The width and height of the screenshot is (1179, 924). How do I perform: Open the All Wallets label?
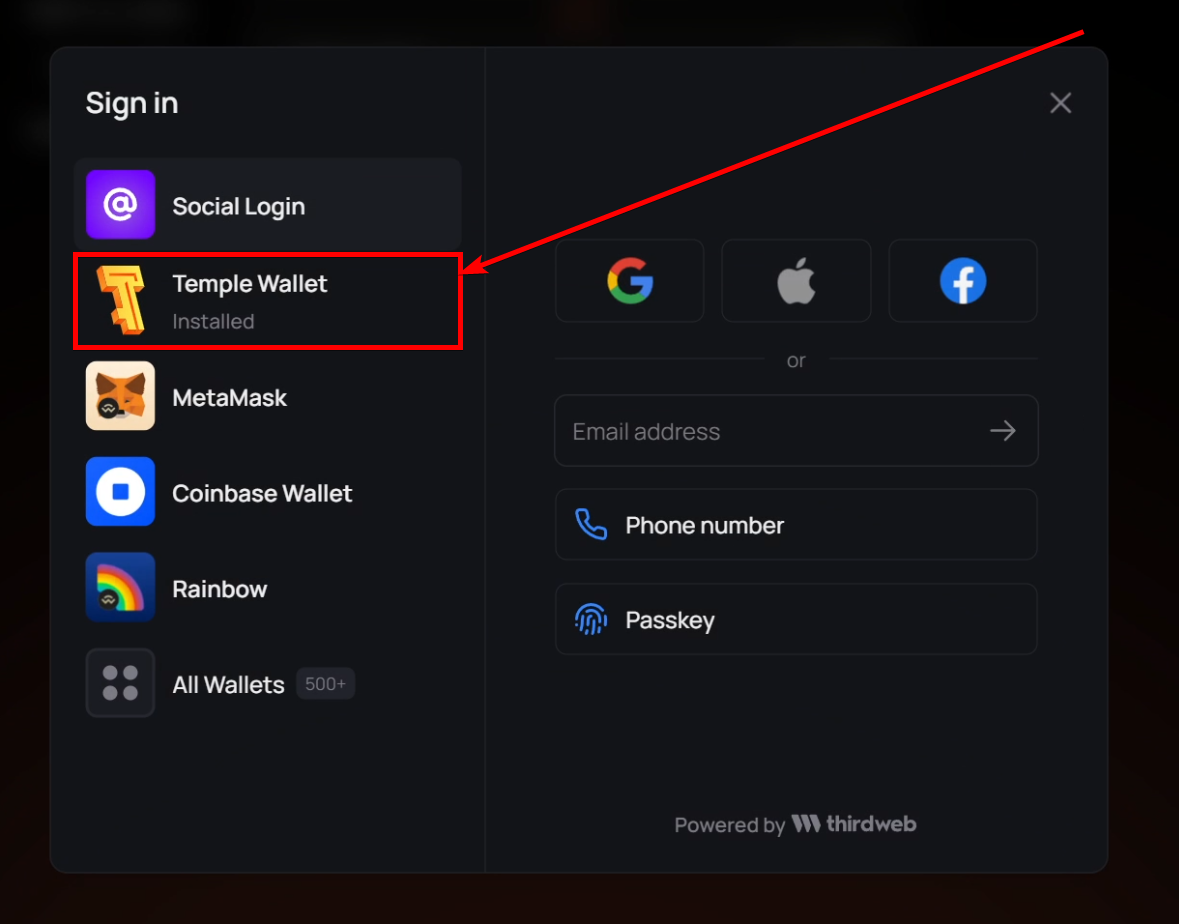(x=229, y=684)
